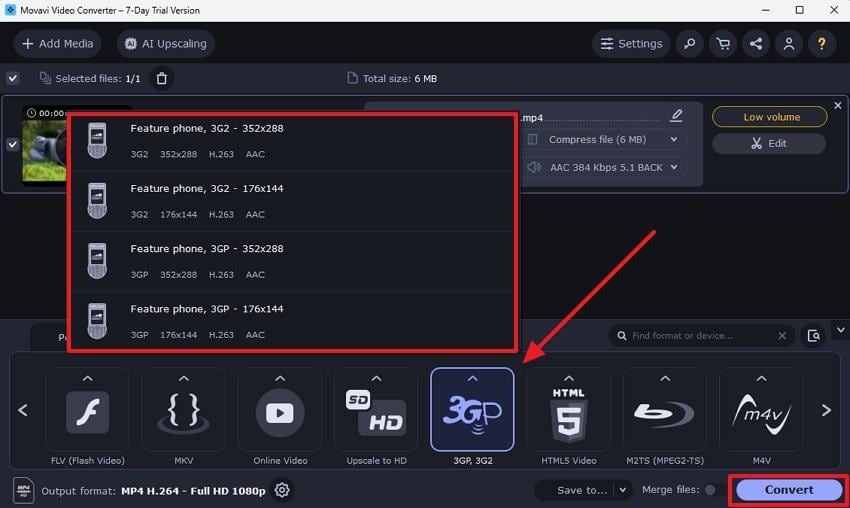The image size is (850, 508).
Task: Go to next formats with right arrow
Action: click(x=826, y=410)
